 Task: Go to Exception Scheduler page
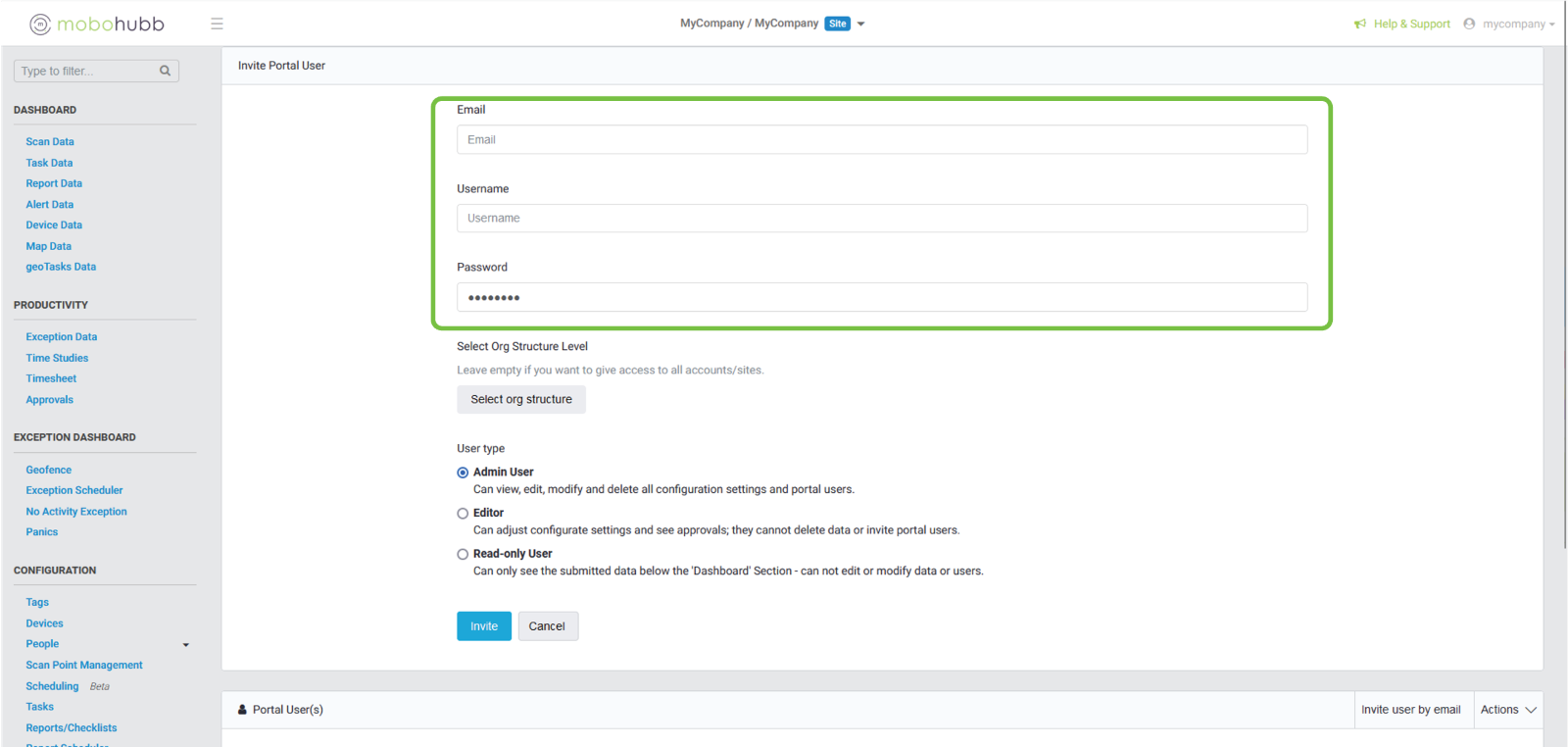(74, 490)
